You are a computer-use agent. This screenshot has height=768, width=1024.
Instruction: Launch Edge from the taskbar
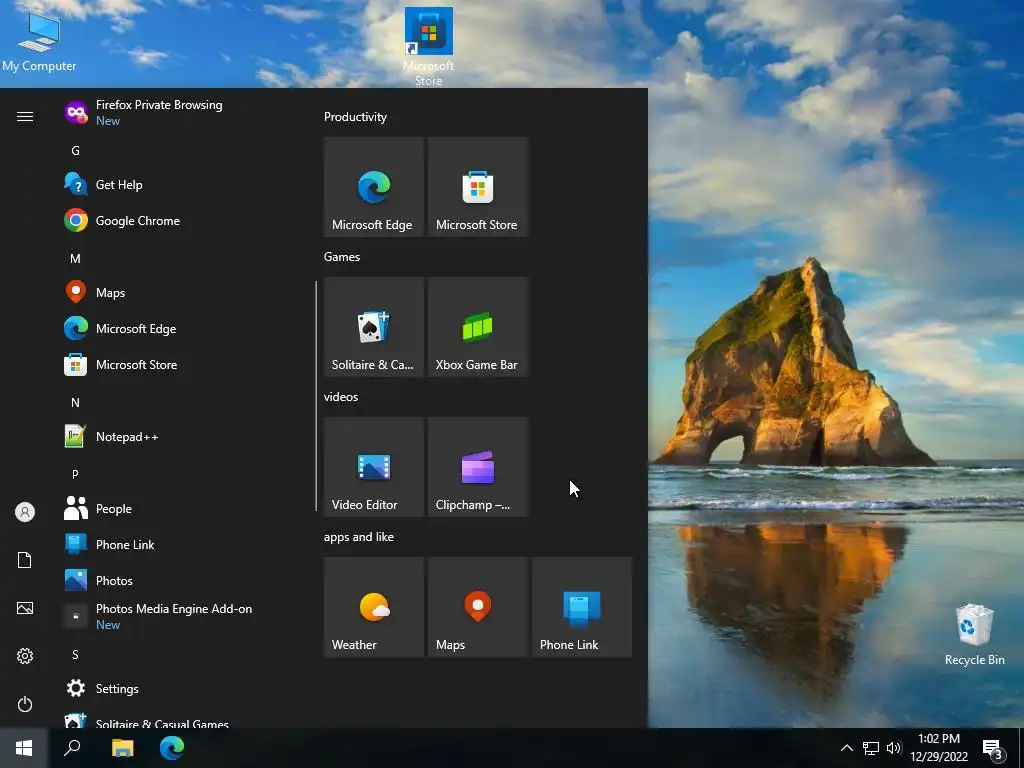(172, 748)
